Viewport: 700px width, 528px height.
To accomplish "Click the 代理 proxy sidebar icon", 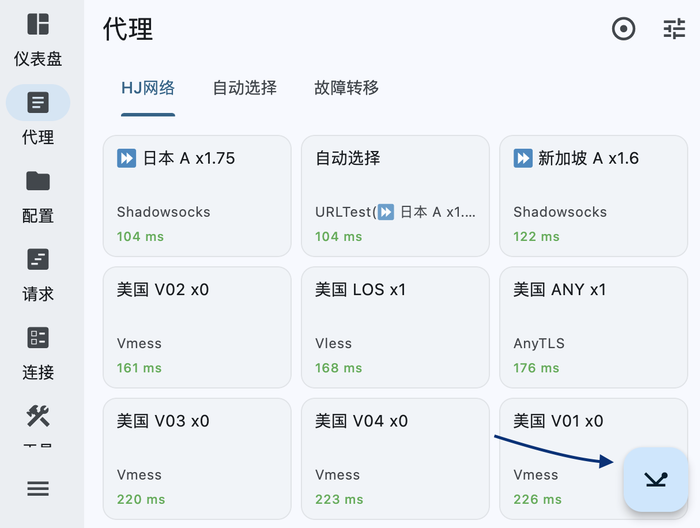I will point(38,102).
